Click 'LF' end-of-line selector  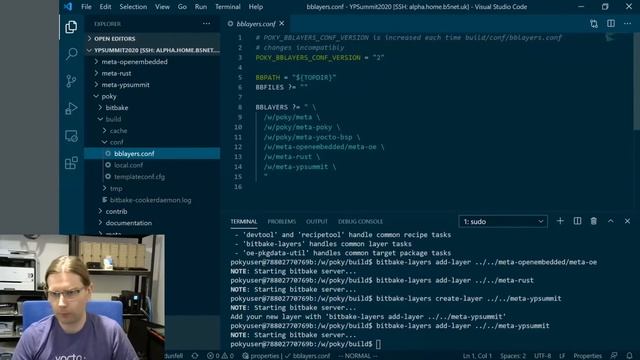[x=562, y=356]
